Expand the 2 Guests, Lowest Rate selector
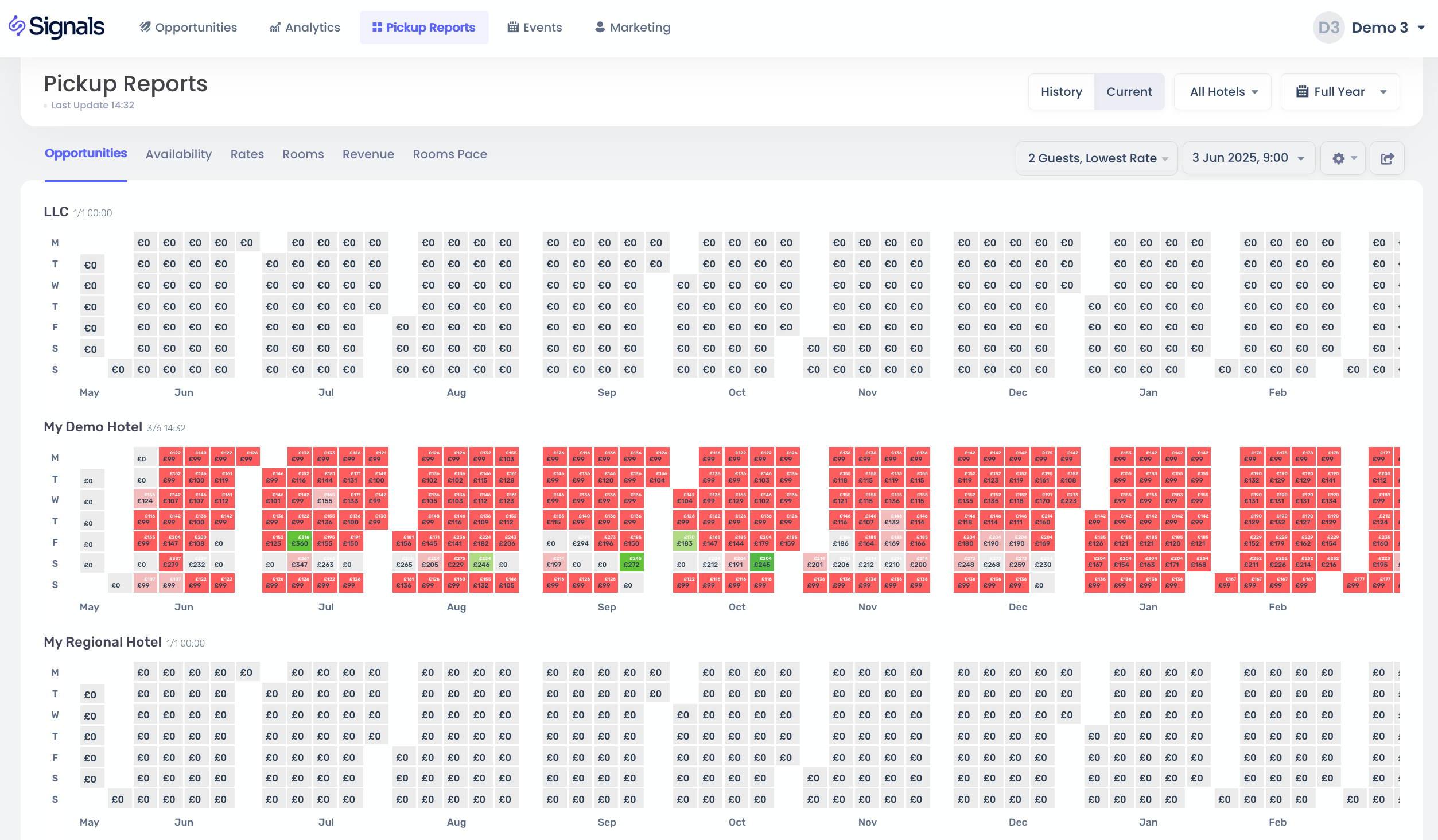This screenshot has width=1438, height=840. click(1097, 158)
